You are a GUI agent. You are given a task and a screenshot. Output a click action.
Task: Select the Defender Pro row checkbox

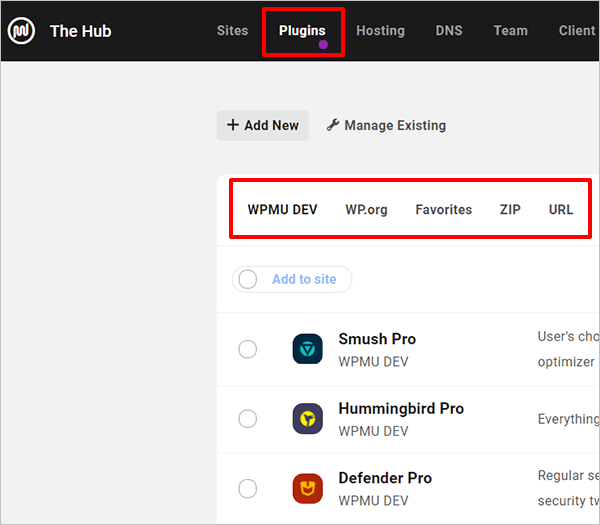point(248,488)
